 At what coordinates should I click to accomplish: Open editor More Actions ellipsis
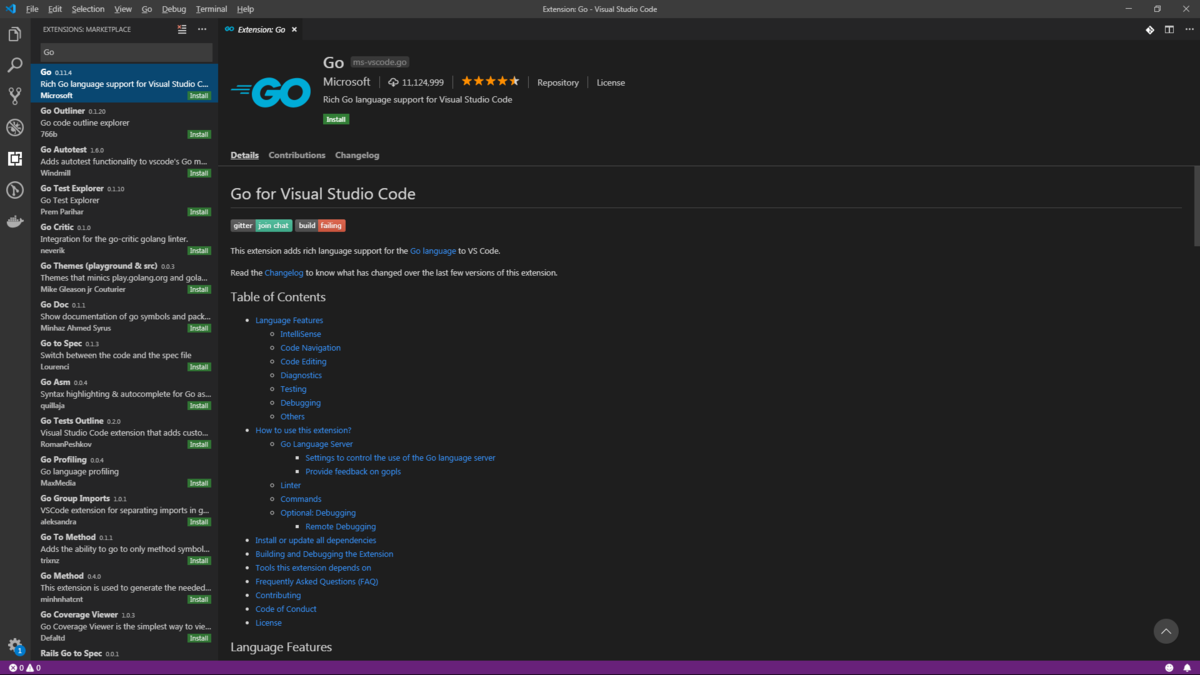coord(1187,29)
